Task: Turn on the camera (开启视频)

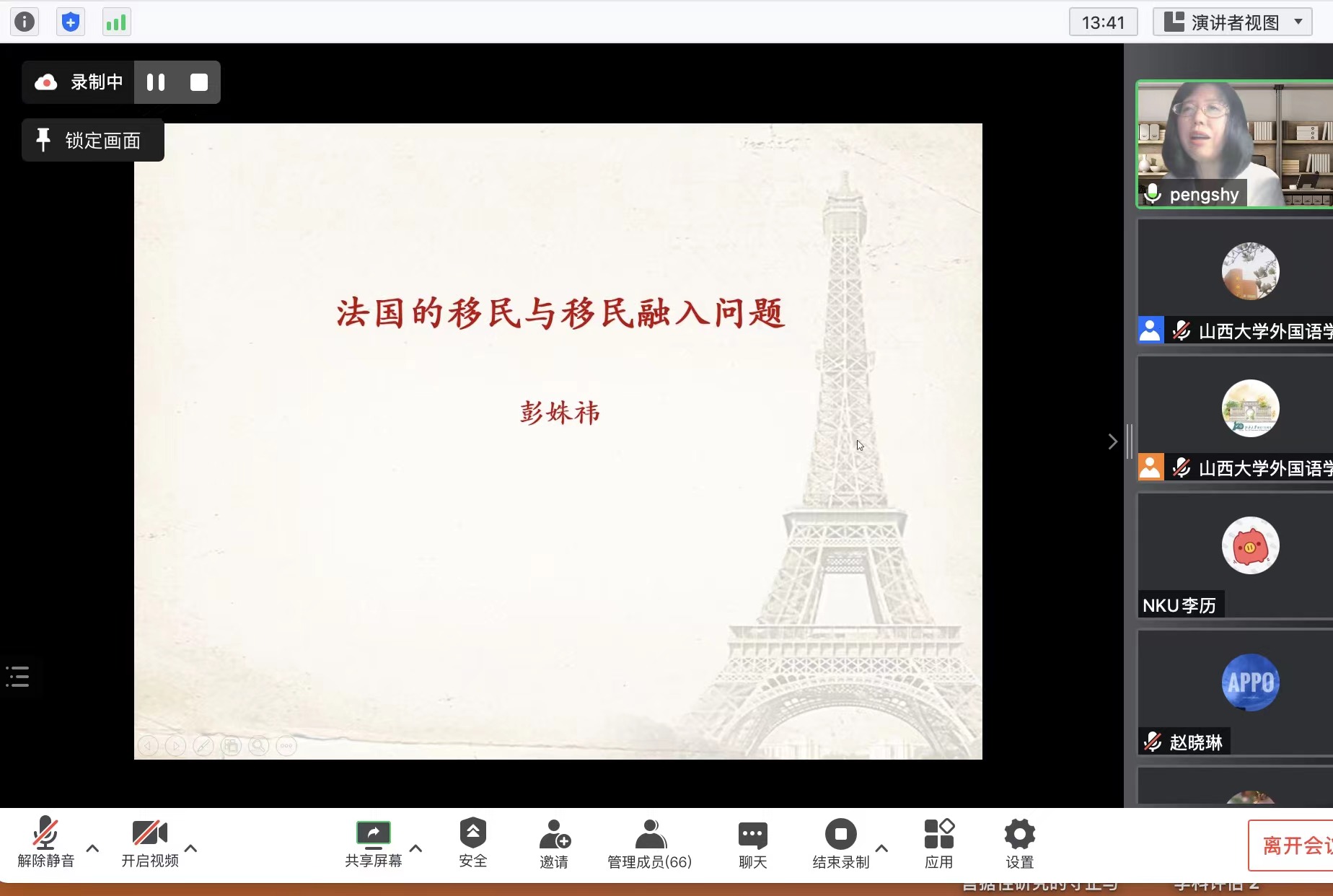Action: [149, 843]
